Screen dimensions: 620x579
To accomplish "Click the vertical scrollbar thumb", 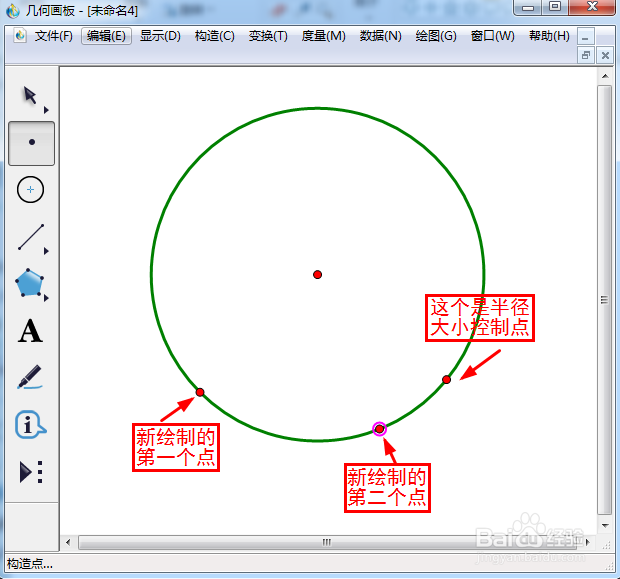I will coord(605,300).
